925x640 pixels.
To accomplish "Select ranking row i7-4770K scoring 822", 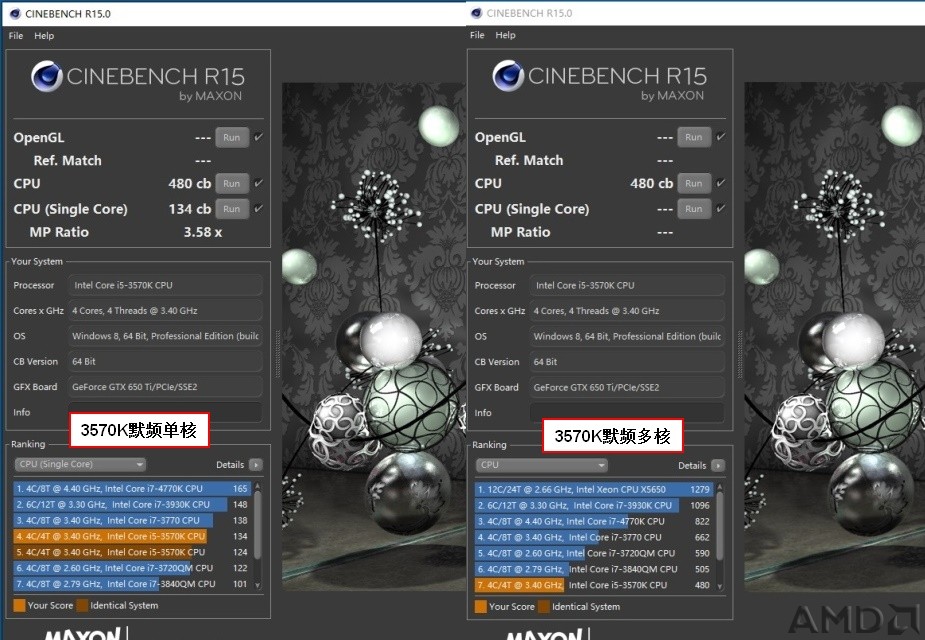I will [595, 521].
